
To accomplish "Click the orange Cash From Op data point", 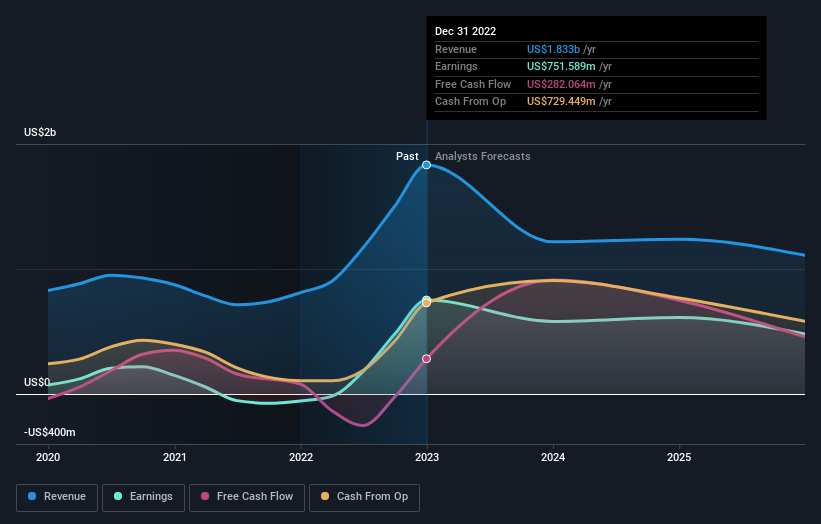I will 427,303.
